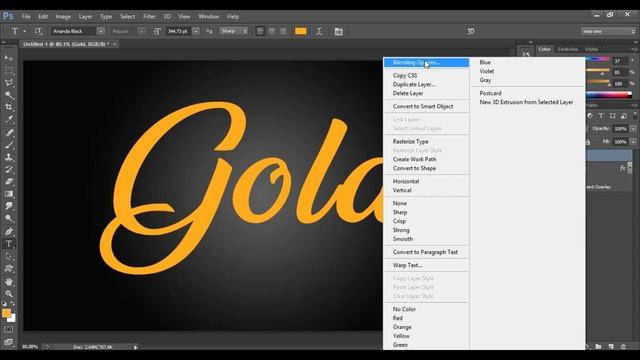Click the layer Opacity value field
This screenshot has height=360, width=640.
pos(621,129)
